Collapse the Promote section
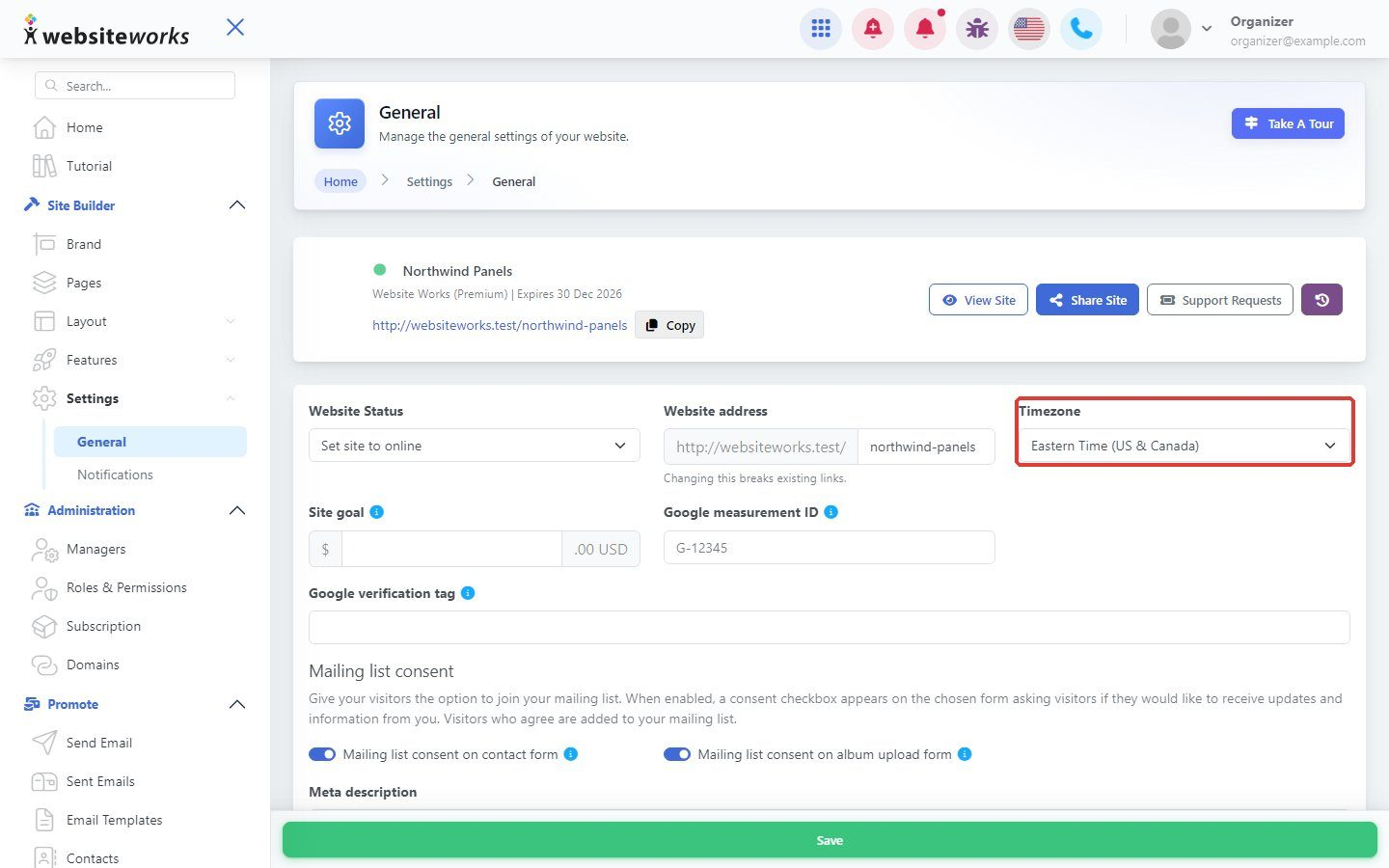Image resolution: width=1389 pixels, height=868 pixels. [x=237, y=704]
